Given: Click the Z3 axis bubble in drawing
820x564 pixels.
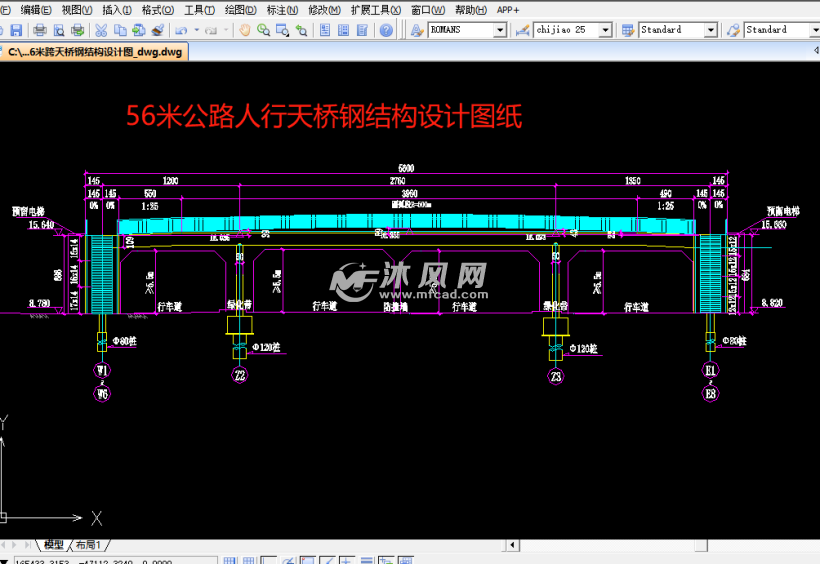Looking at the screenshot, I should (x=555, y=376).
